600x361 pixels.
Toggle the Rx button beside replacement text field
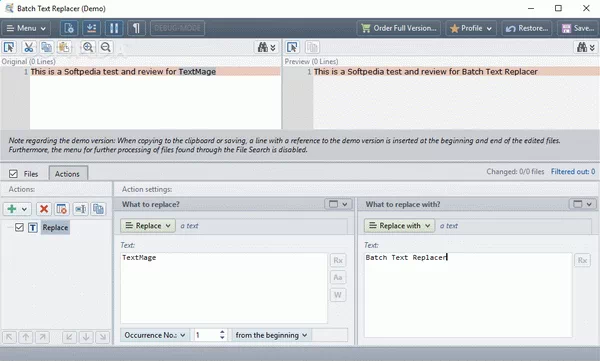[x=582, y=260]
